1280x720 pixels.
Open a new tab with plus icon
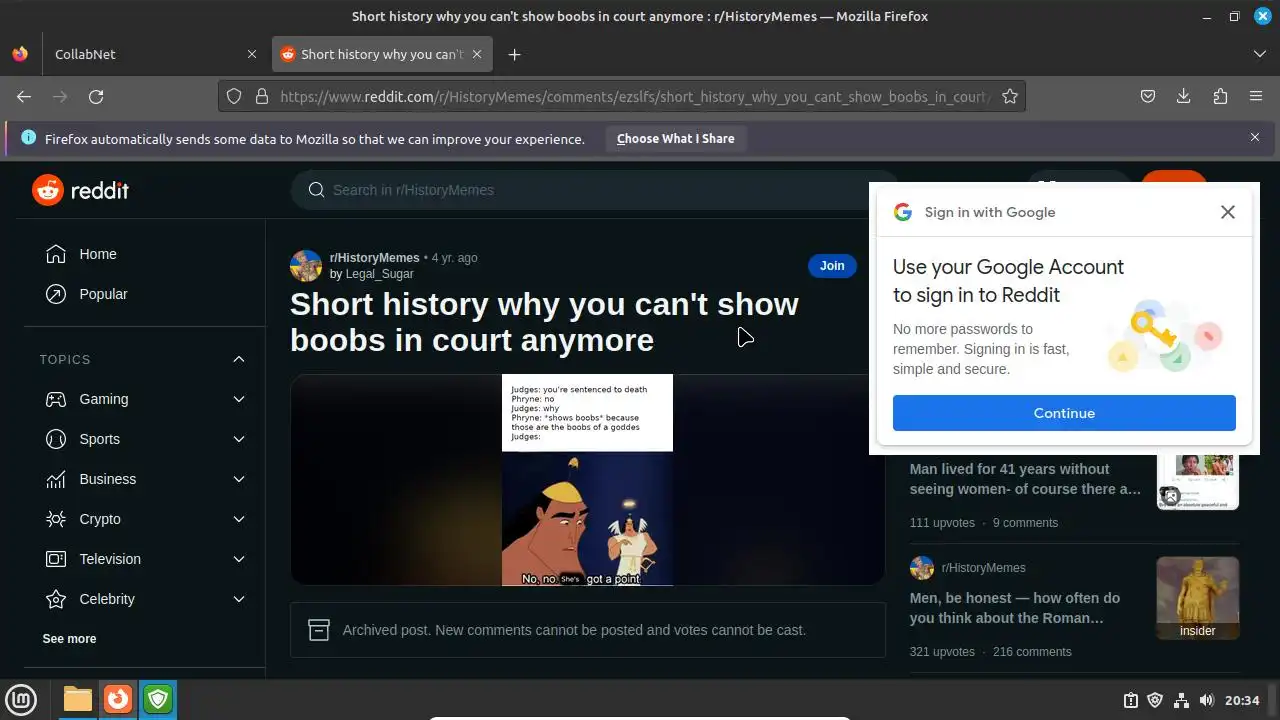pos(514,54)
